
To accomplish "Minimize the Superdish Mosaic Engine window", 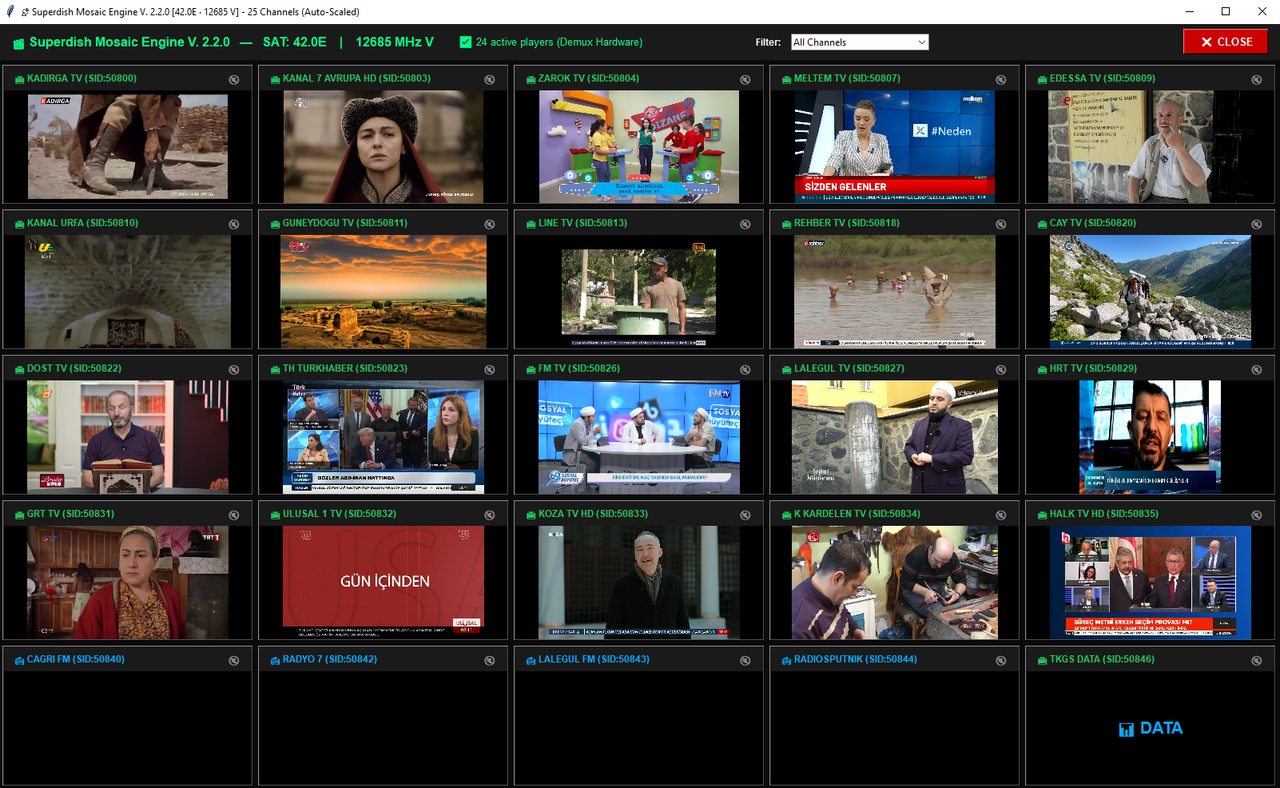I will 1190,12.
